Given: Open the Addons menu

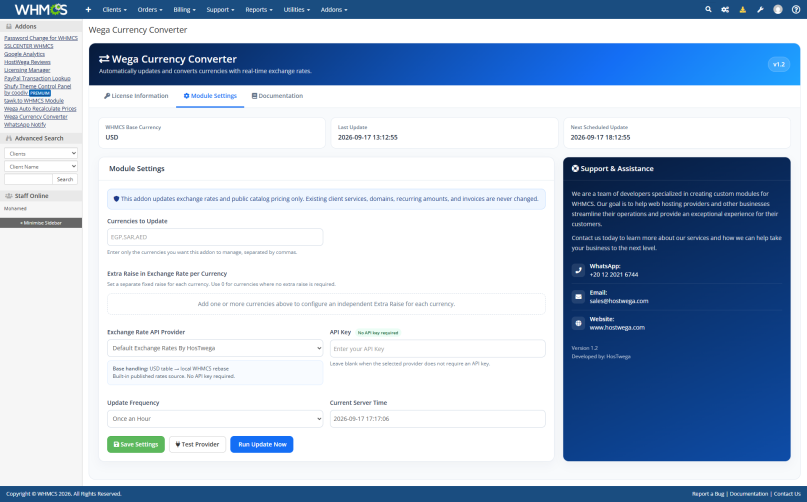Looking at the screenshot, I should 334,9.
